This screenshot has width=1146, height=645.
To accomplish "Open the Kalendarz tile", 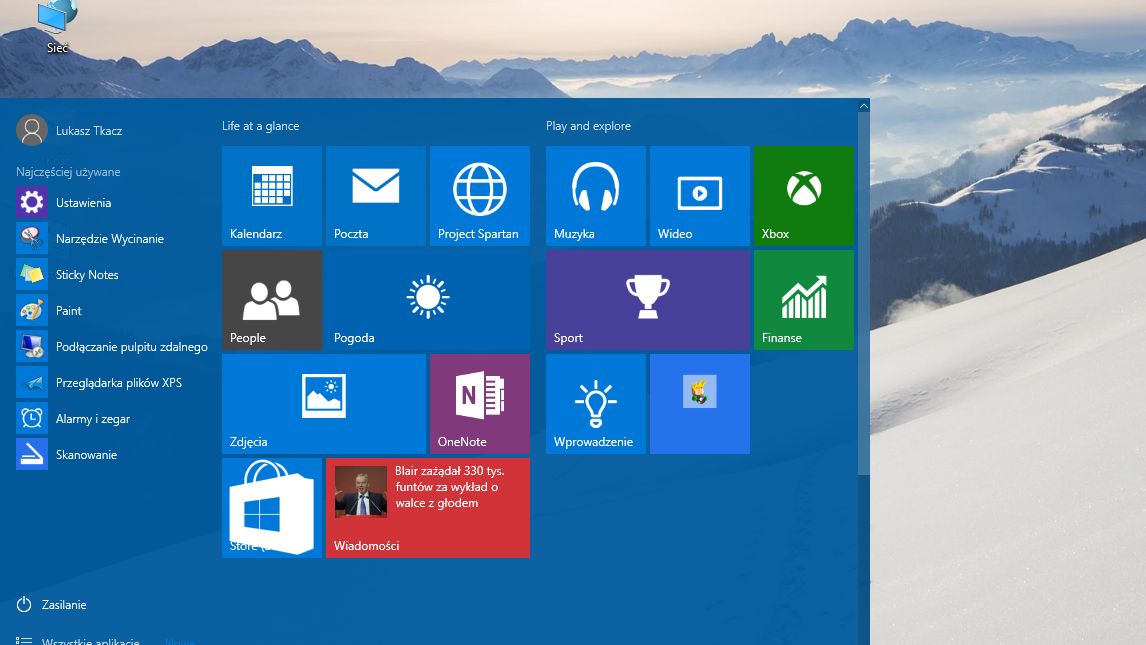I will (x=272, y=196).
